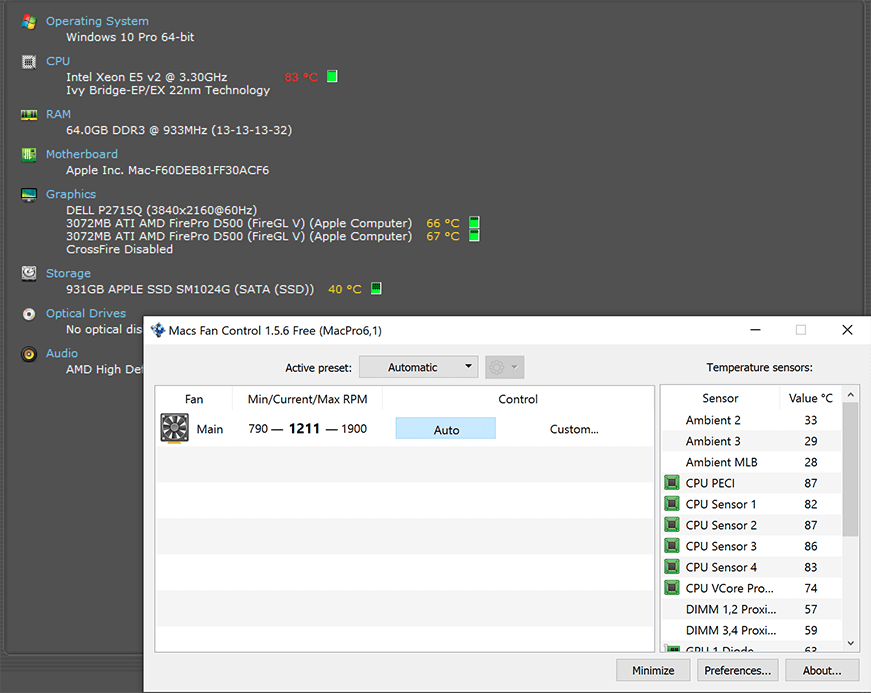
Task: Click the sensor list scroll down arrow
Action: [850, 643]
